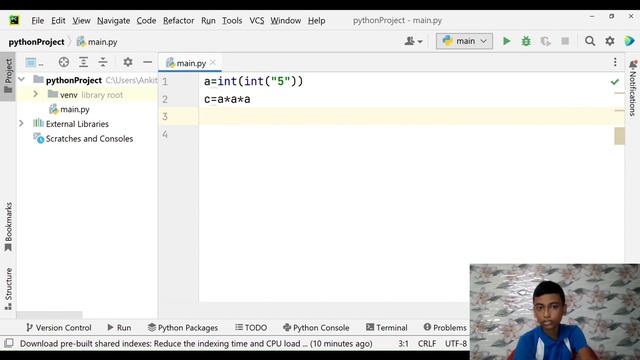The height and width of the screenshot is (360, 640).
Task: Open the Bookmarks side tab
Action: [x=8, y=227]
